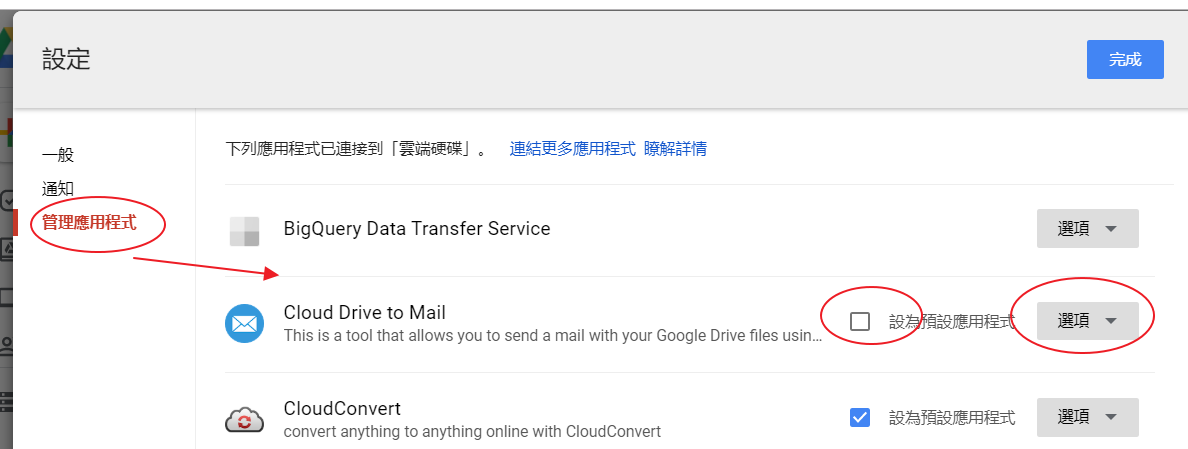
Task: Expand 選項 dropdown for Cloud Drive to Mail
Action: 1087,321
